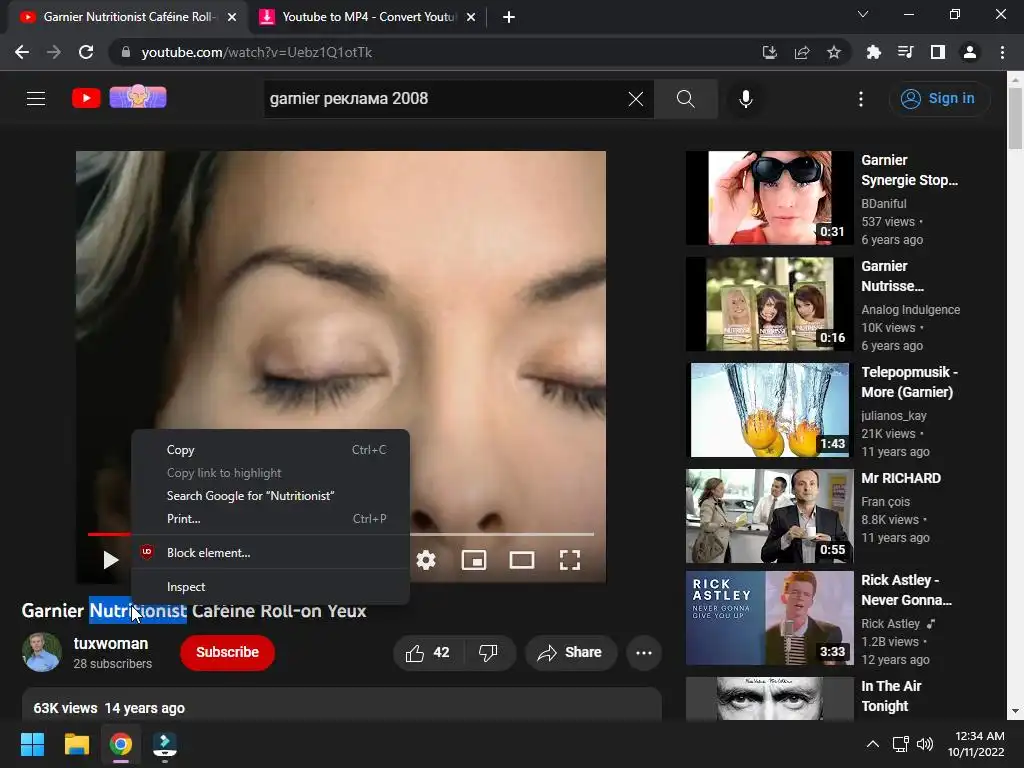Dislike the video
This screenshot has height=768, width=1024.
click(x=489, y=652)
